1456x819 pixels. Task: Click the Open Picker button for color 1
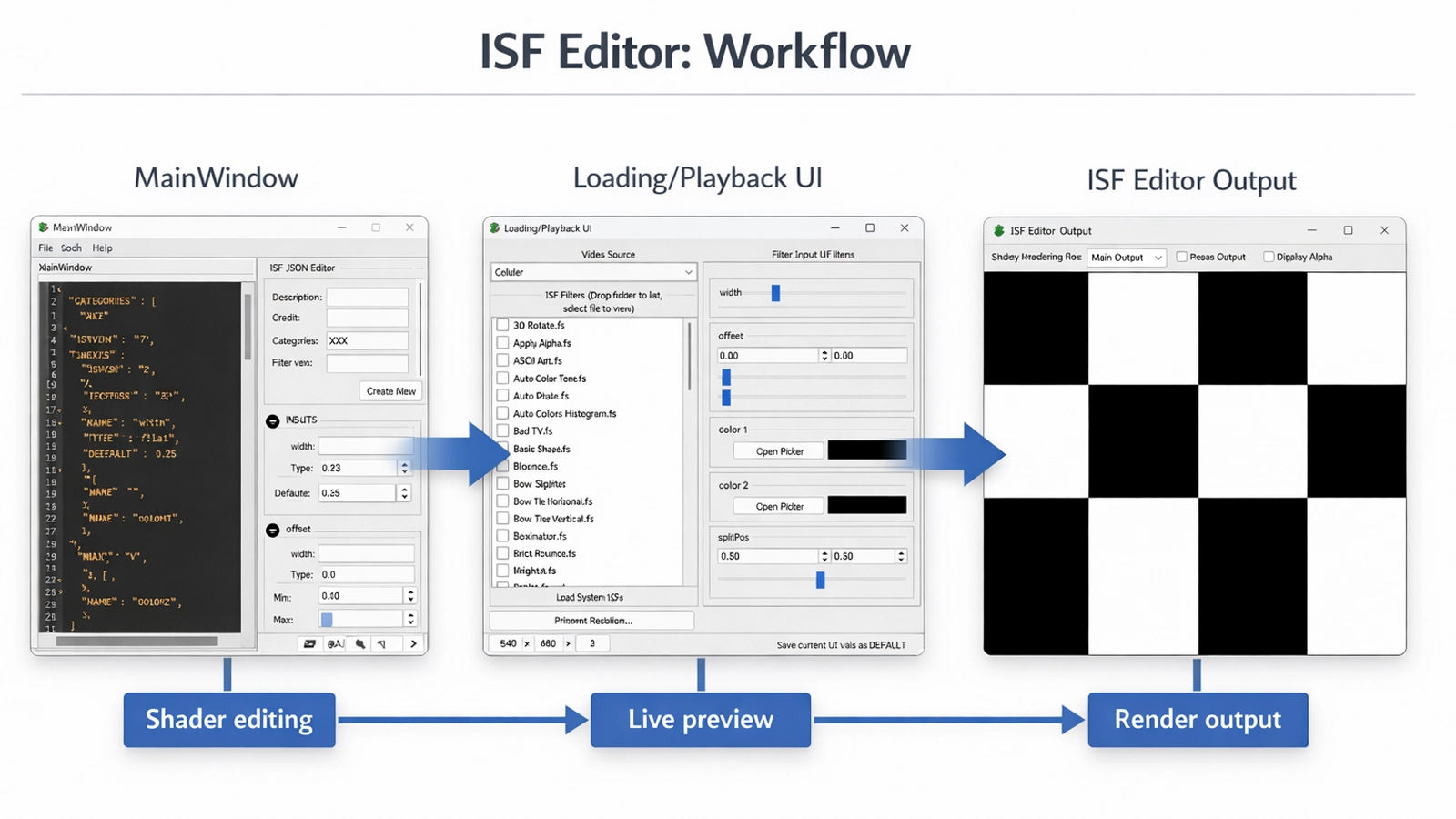pos(779,451)
